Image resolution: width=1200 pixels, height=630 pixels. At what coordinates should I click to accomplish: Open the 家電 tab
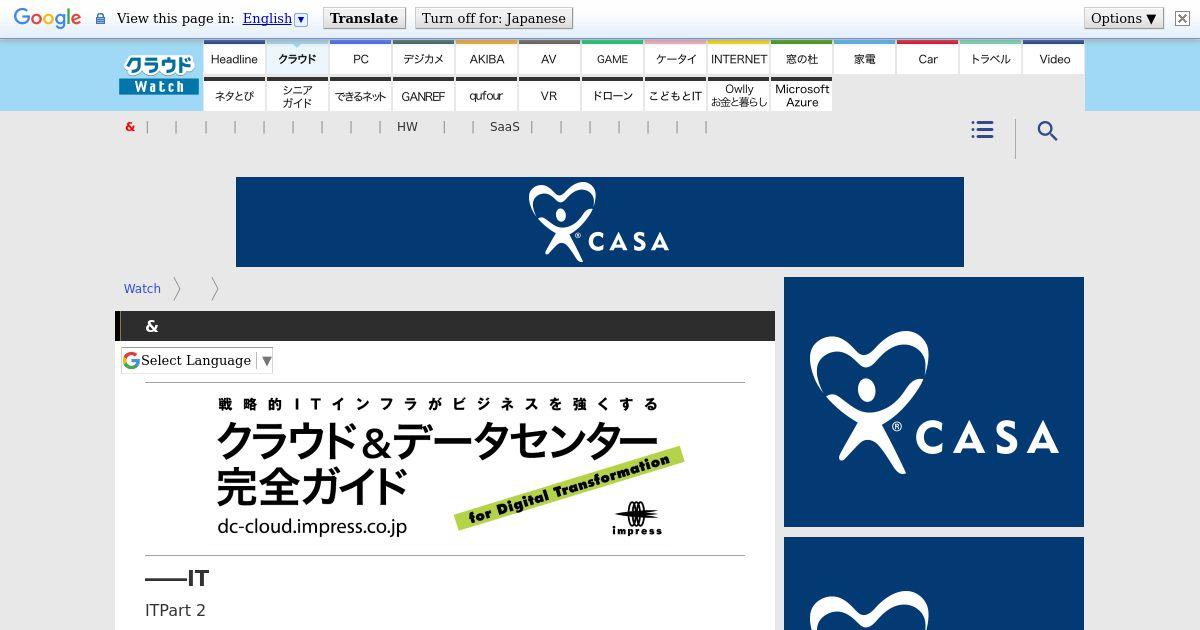pyautogui.click(x=865, y=59)
